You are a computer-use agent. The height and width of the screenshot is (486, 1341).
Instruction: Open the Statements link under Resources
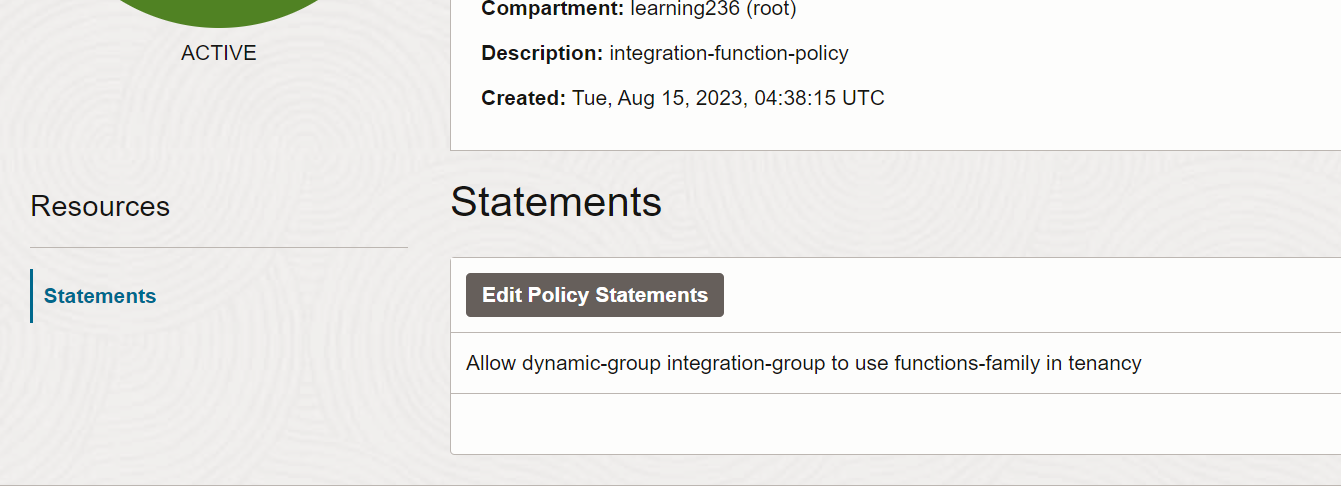pos(100,296)
